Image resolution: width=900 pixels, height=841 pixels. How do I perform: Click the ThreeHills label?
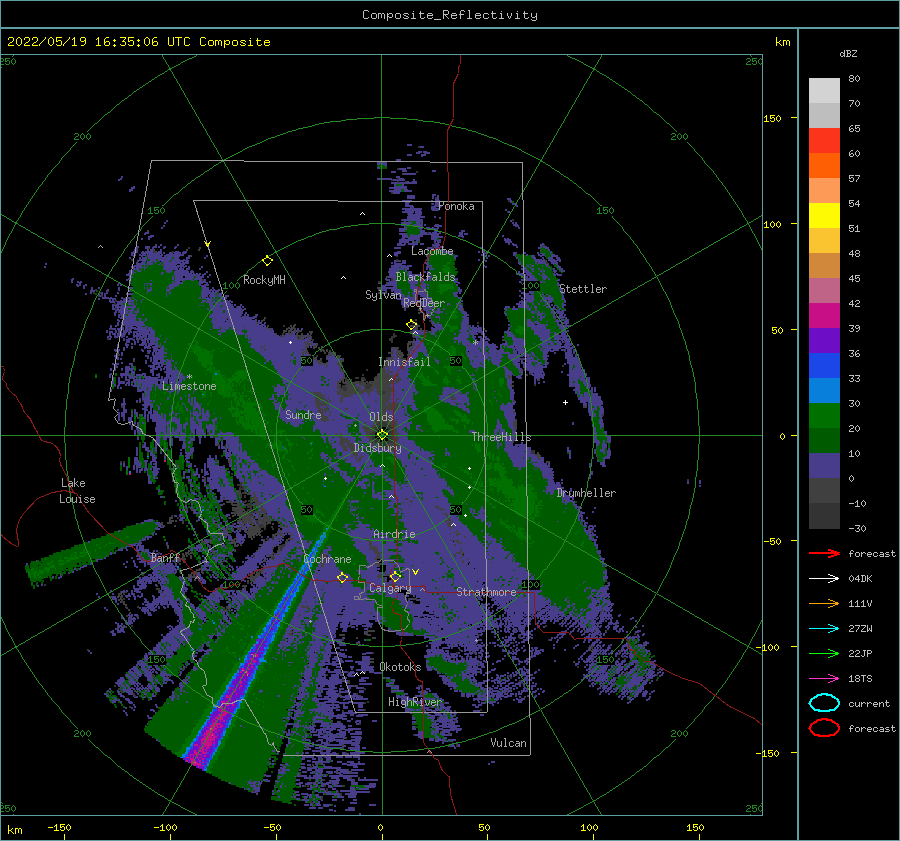(x=501, y=437)
